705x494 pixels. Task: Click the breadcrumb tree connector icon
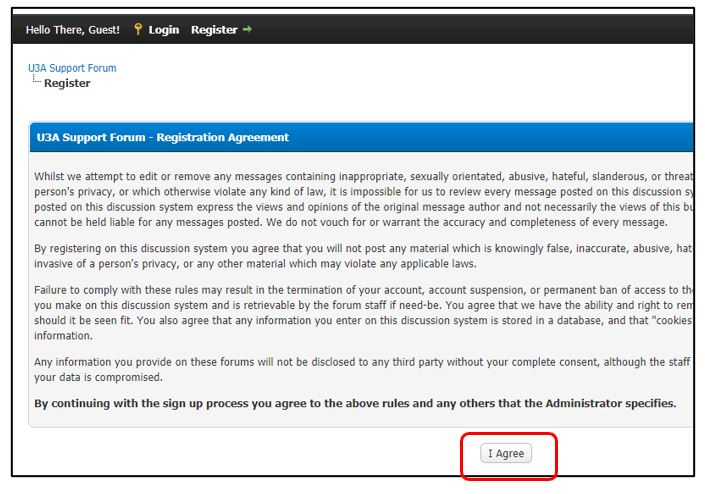pyautogui.click(x=36, y=81)
